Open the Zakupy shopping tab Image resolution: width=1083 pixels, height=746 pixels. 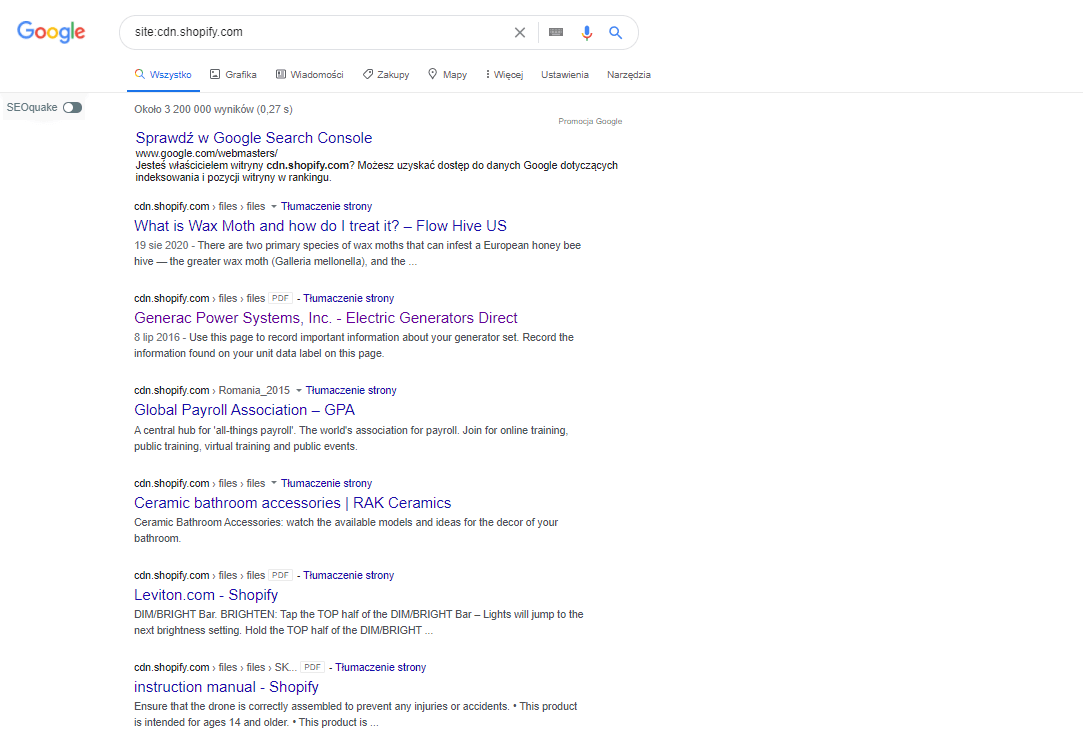[x=386, y=75]
